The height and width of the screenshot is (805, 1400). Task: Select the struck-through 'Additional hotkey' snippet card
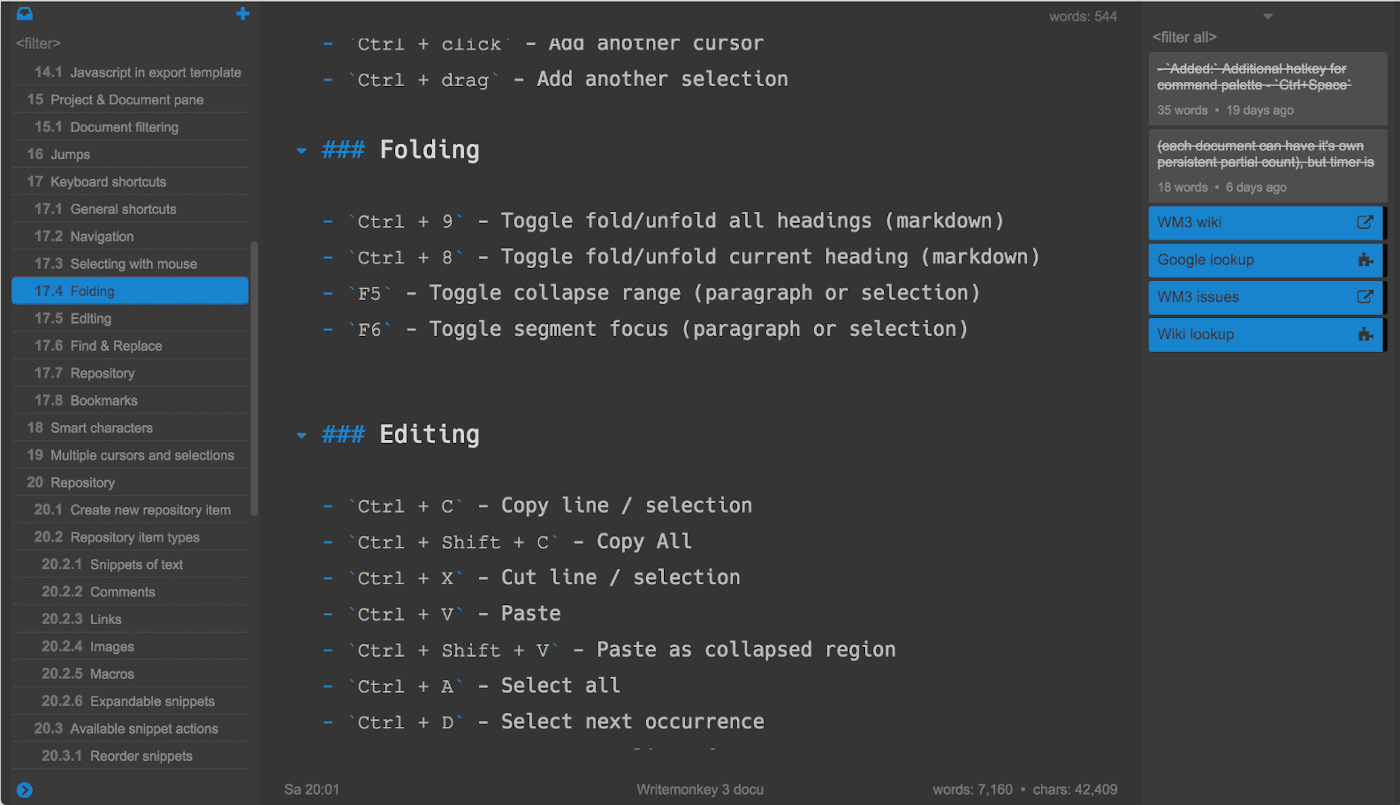tap(1267, 89)
